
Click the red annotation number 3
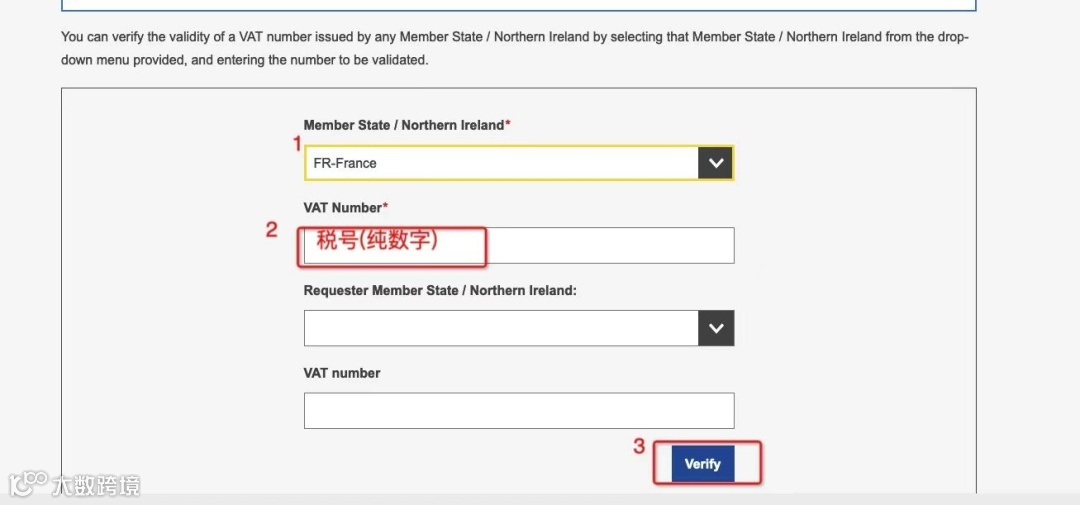coord(639,446)
